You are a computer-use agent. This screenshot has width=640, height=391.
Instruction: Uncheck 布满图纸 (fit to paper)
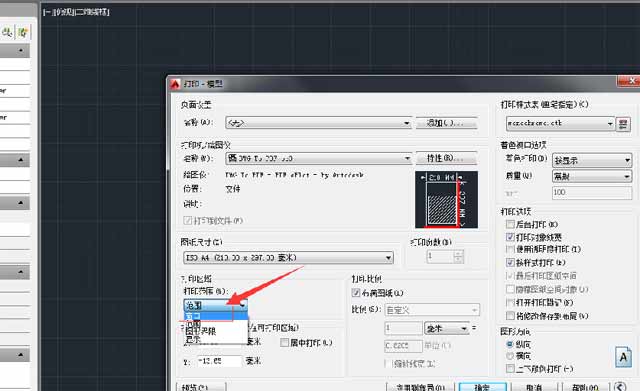coord(356,293)
